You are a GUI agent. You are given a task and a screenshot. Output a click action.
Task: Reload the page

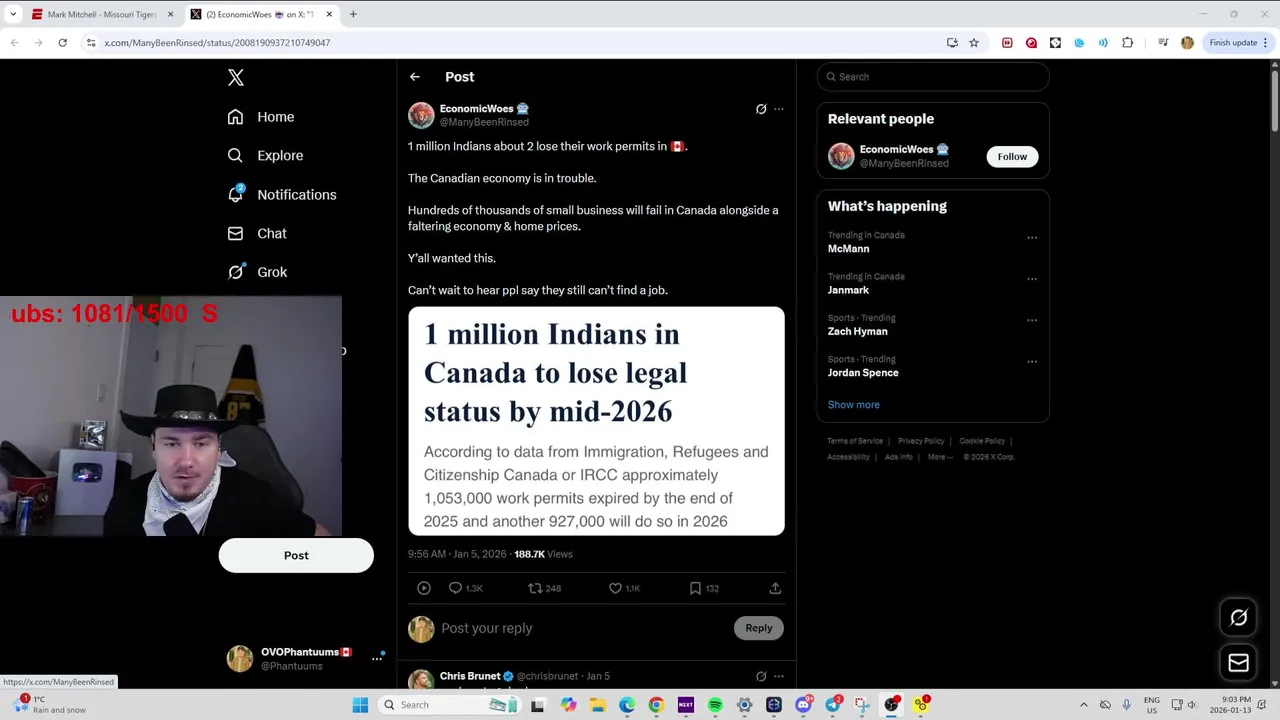click(62, 43)
